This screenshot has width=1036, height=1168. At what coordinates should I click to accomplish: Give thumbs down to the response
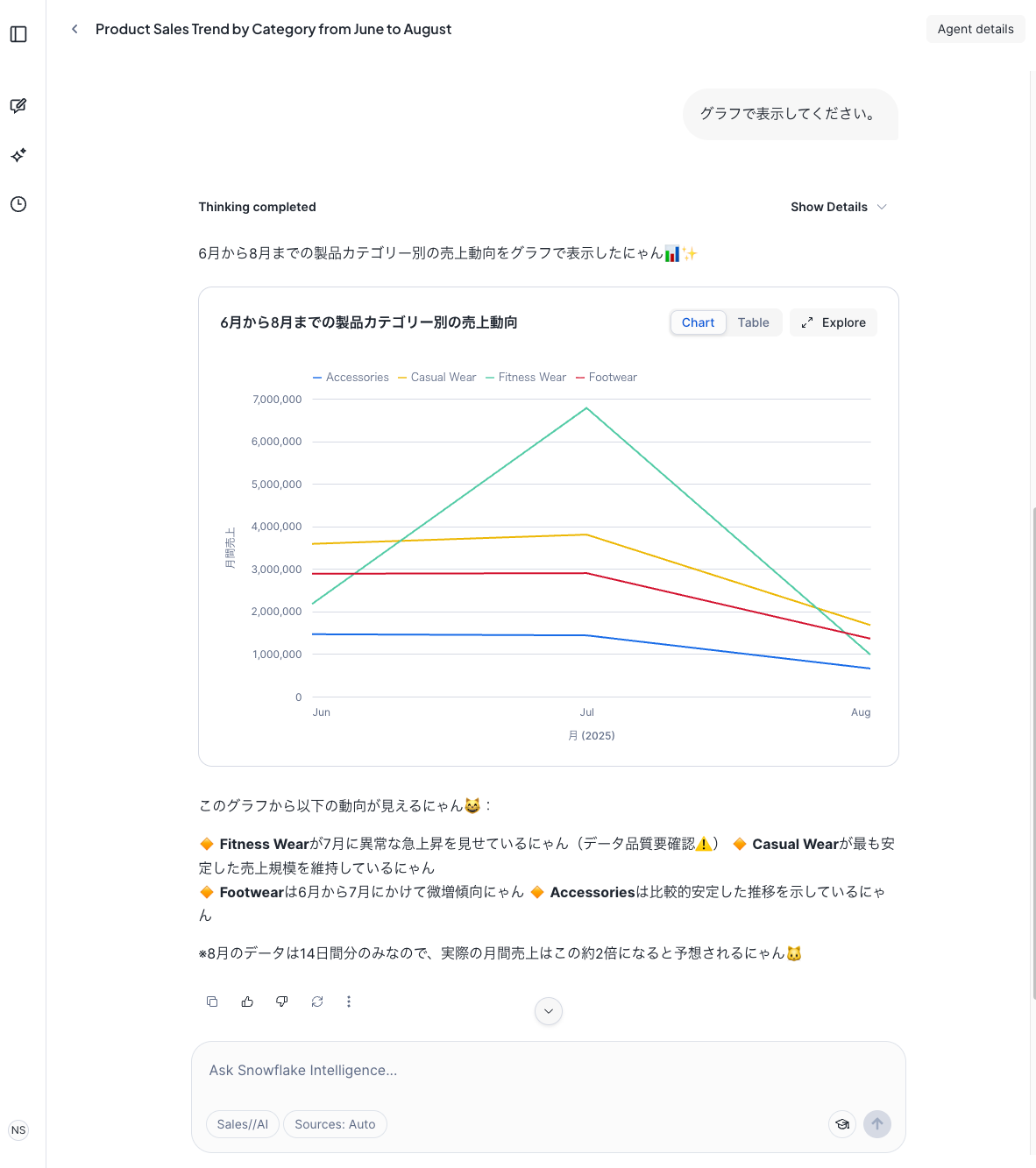(x=282, y=1002)
